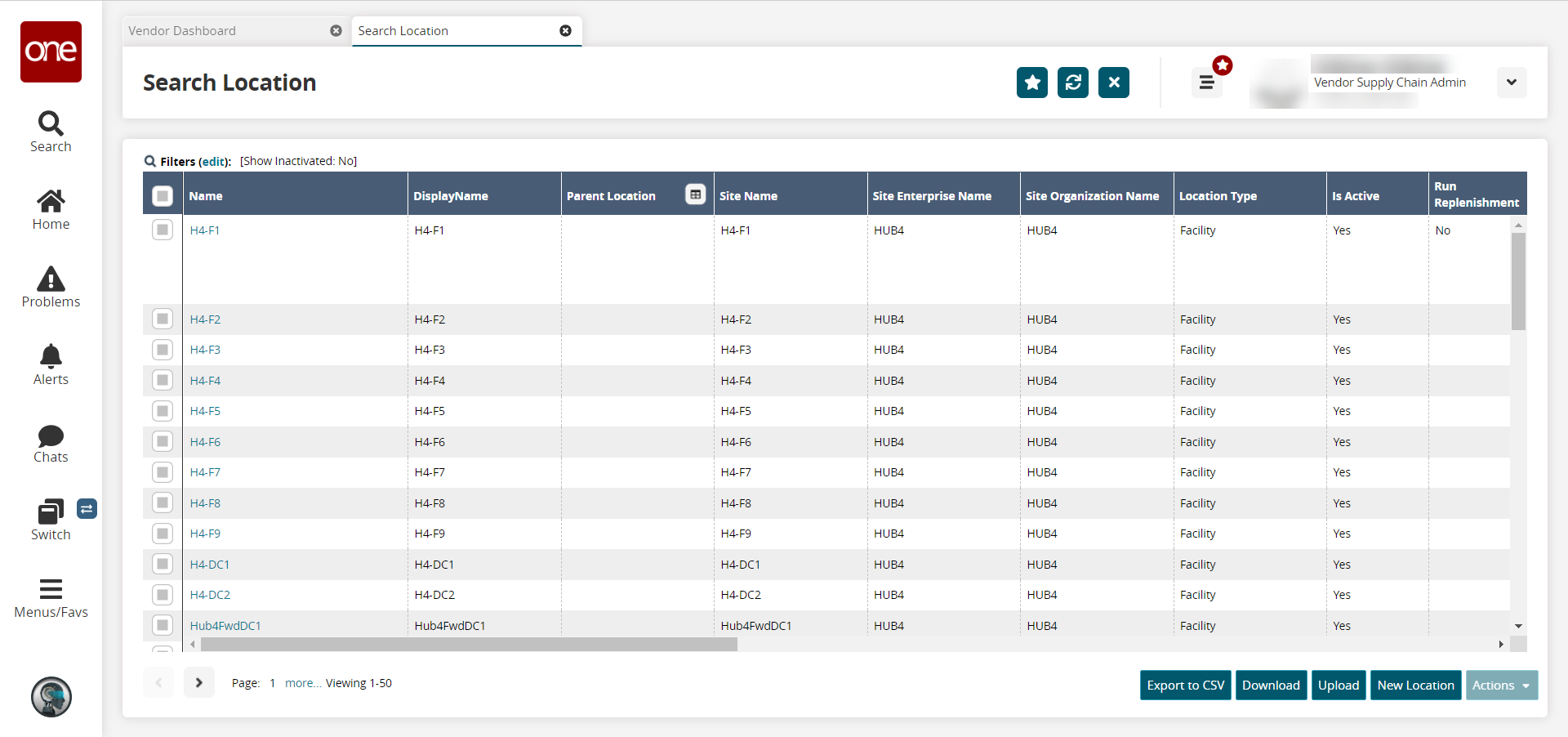Click the star favorite button in header
This screenshot has height=737, width=1568.
(x=1031, y=83)
